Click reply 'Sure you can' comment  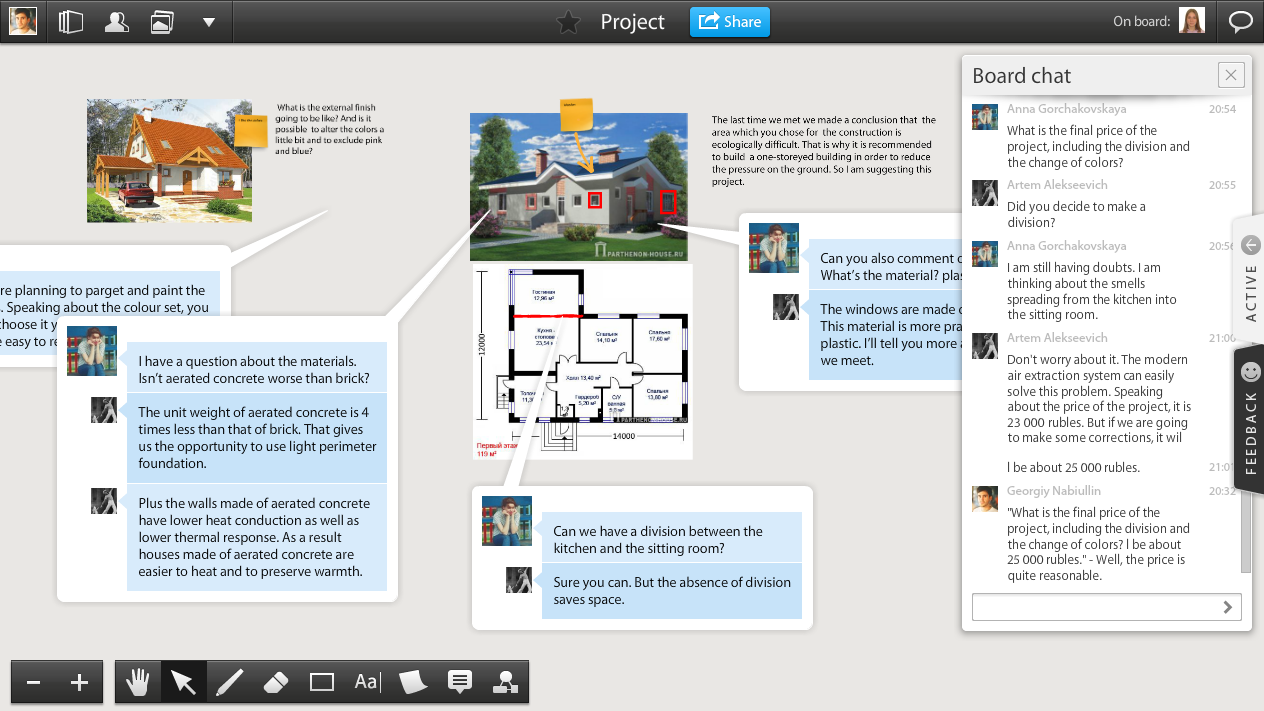pyautogui.click(x=671, y=591)
